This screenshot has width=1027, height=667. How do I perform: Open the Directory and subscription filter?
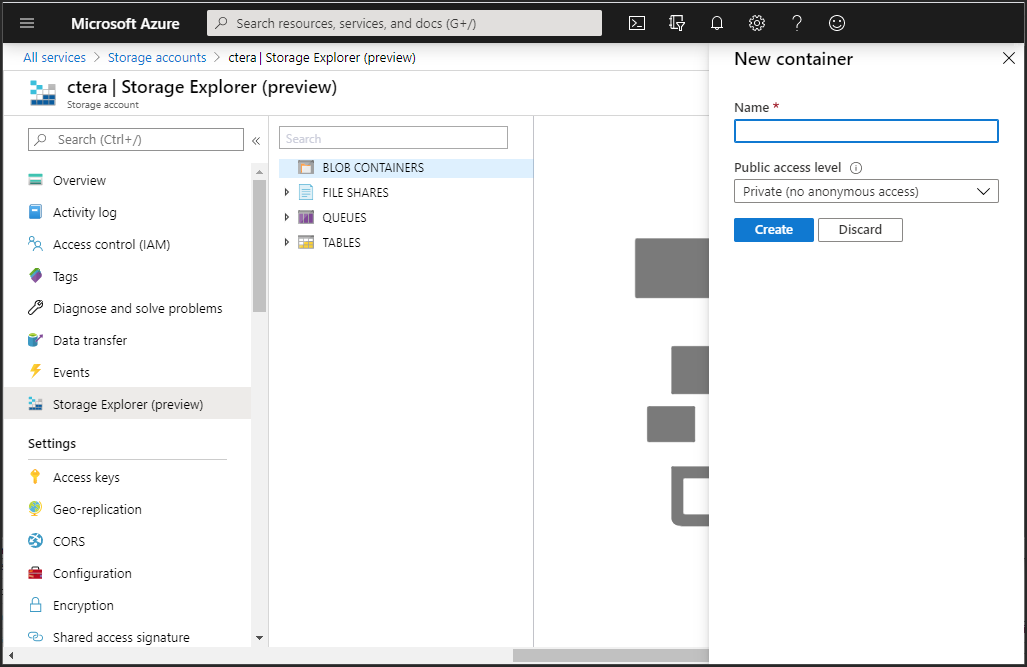pyautogui.click(x=677, y=24)
